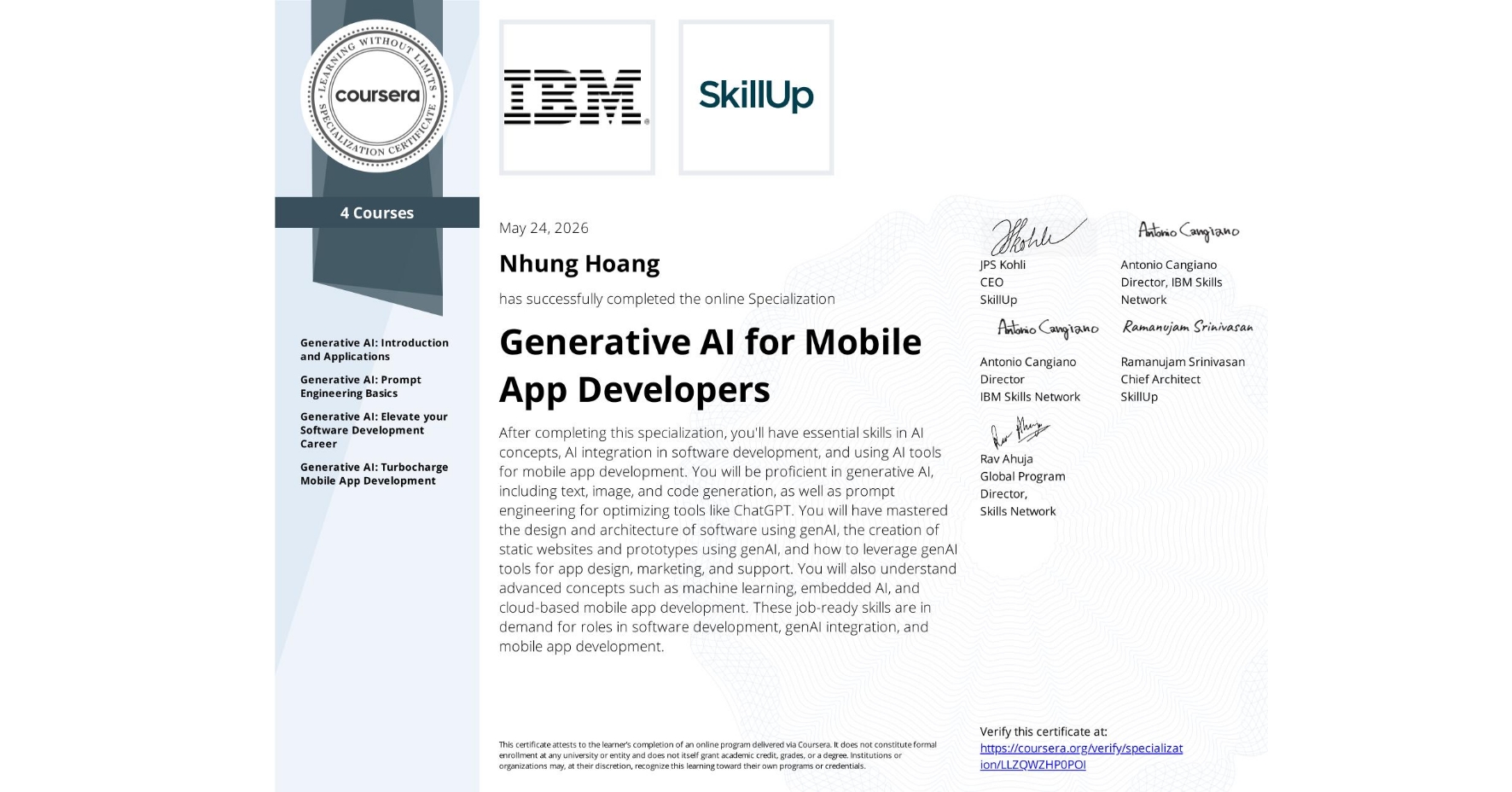The width and height of the screenshot is (1512, 792).
Task: Select "Generative AI: Turbocharge Mobile App Development"
Action: click(374, 474)
